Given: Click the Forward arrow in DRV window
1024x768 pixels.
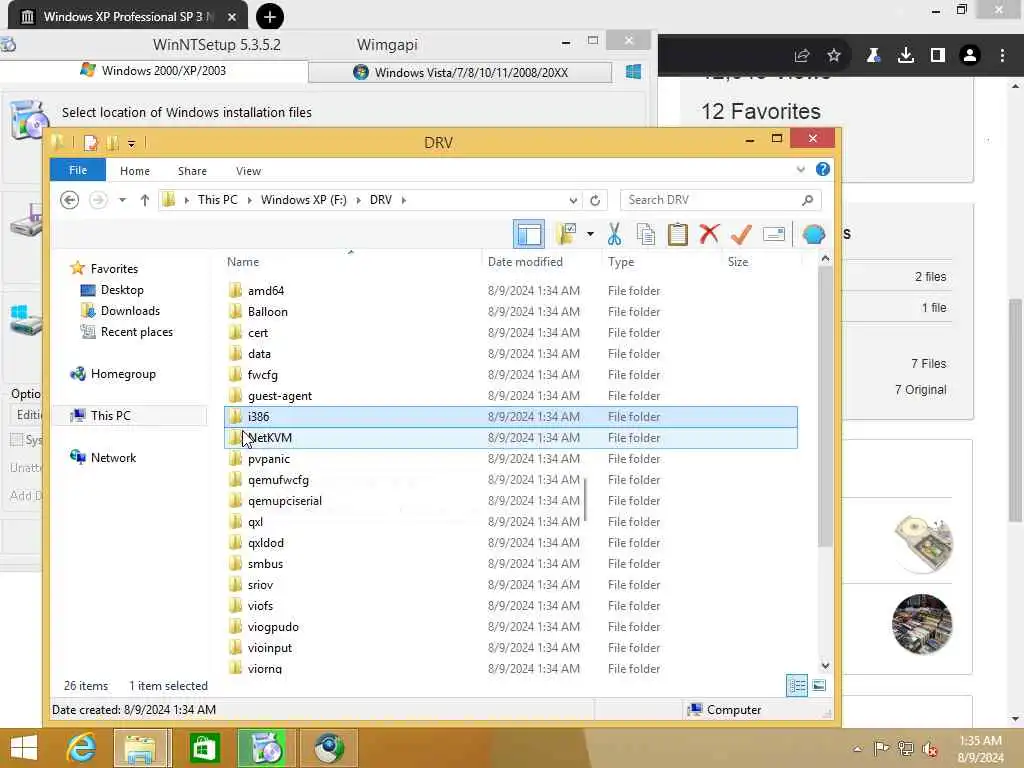Looking at the screenshot, I should (x=98, y=200).
